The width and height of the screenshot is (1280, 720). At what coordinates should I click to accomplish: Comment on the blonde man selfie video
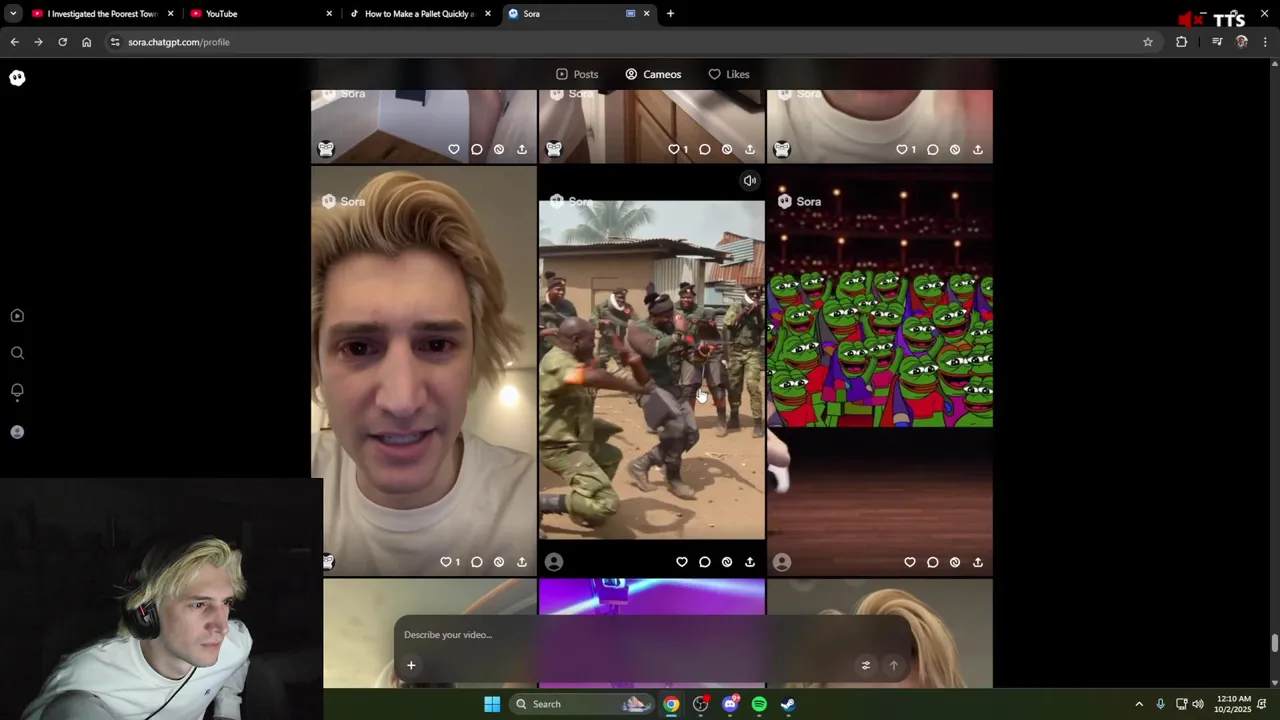[477, 562]
